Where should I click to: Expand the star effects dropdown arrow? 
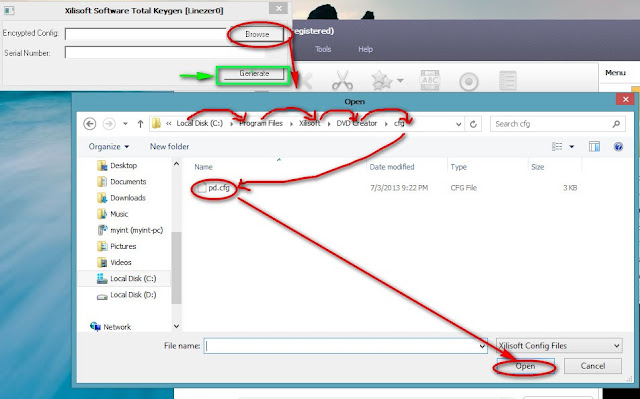[x=400, y=80]
